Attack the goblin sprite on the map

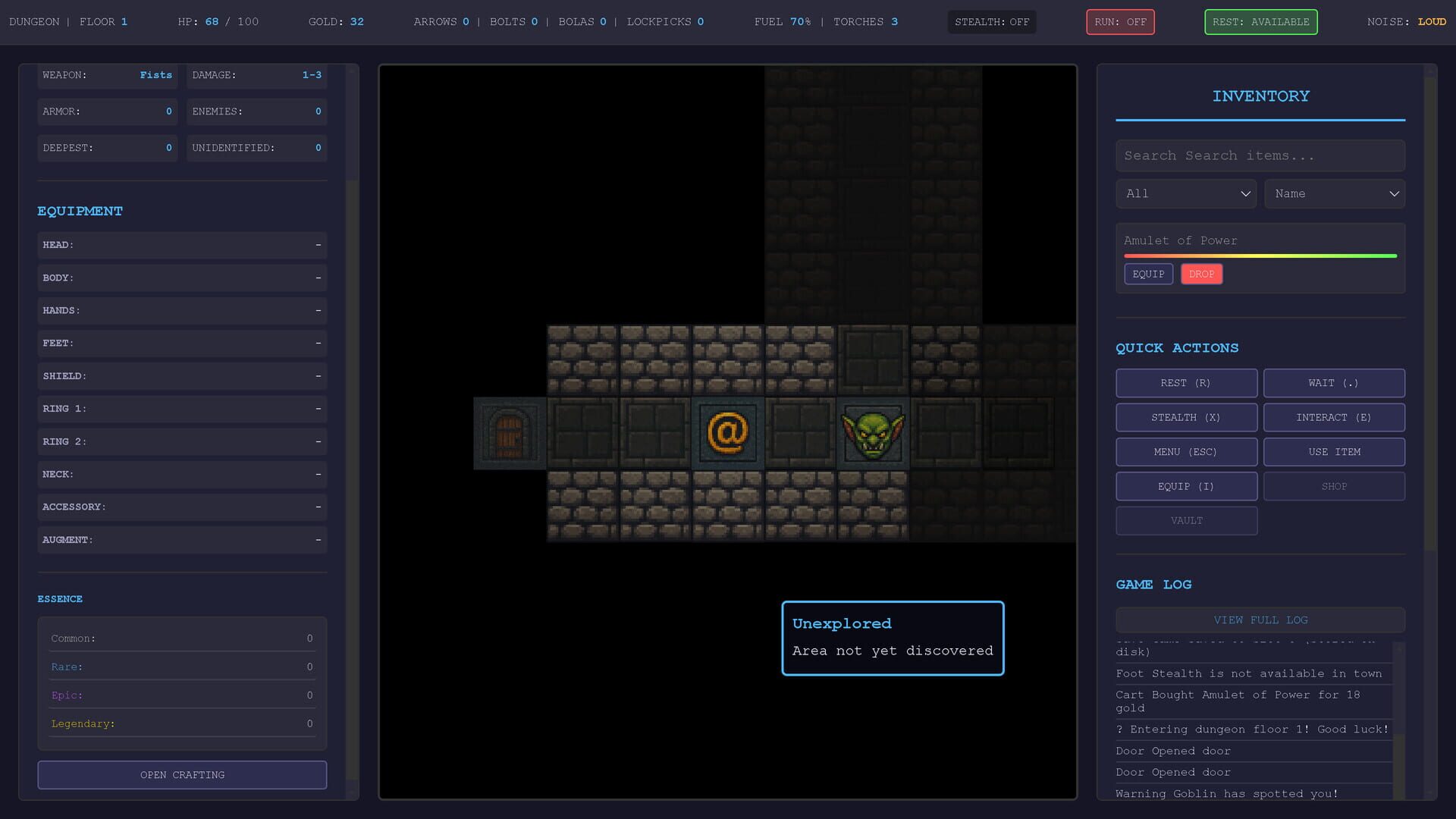(872, 432)
